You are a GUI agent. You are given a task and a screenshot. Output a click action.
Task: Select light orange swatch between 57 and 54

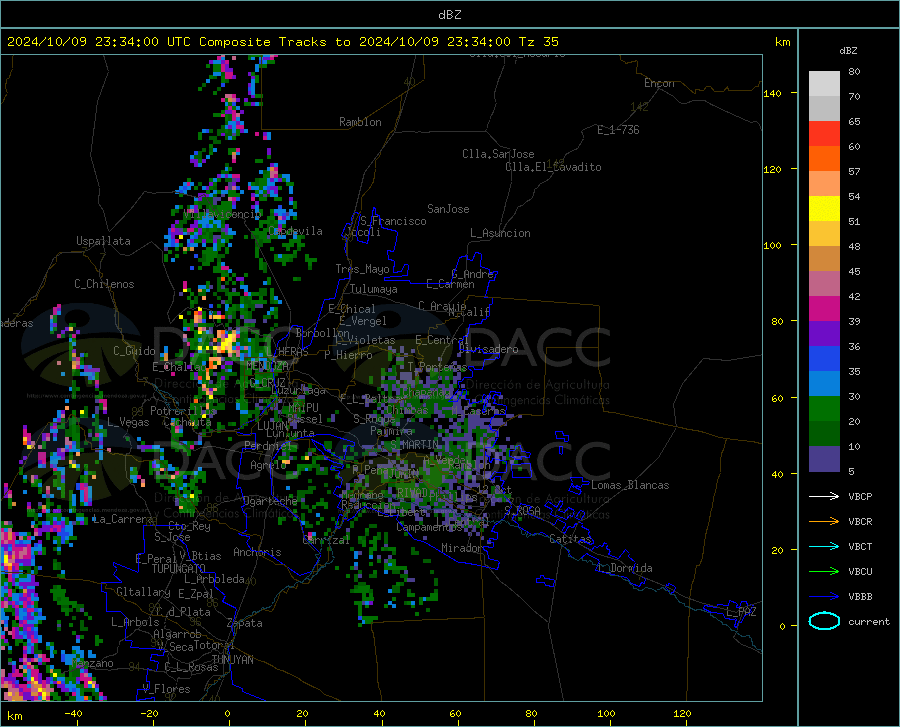(x=824, y=184)
